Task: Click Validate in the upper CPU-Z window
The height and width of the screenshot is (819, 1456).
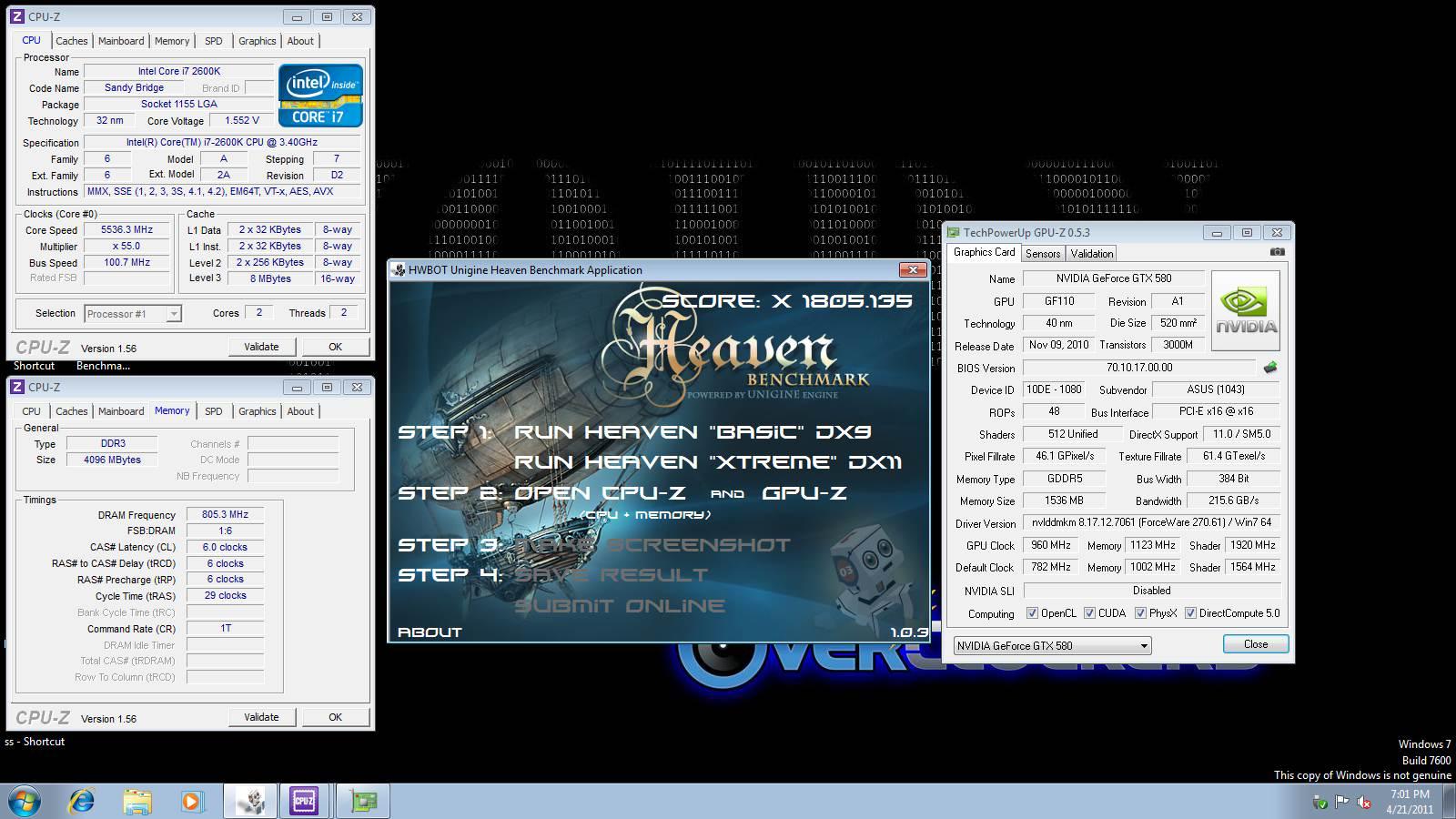Action: (261, 347)
